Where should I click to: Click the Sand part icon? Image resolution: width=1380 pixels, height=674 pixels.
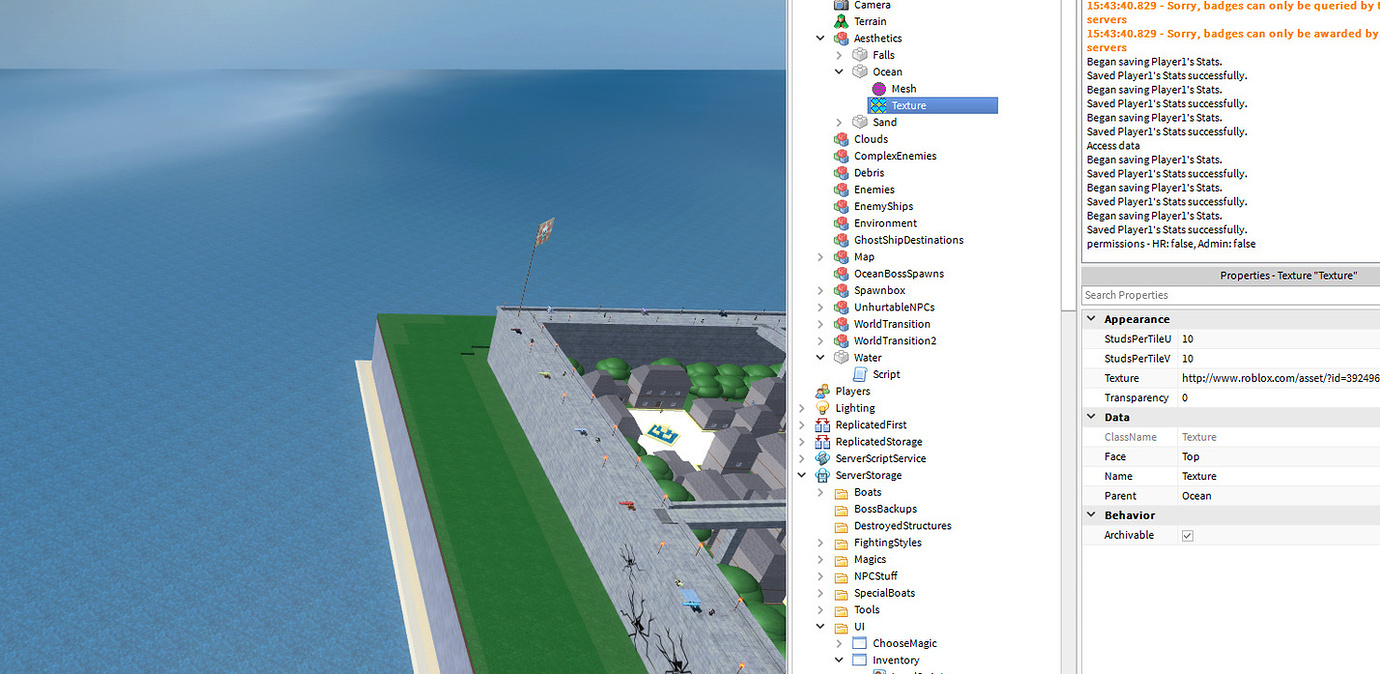click(x=860, y=122)
